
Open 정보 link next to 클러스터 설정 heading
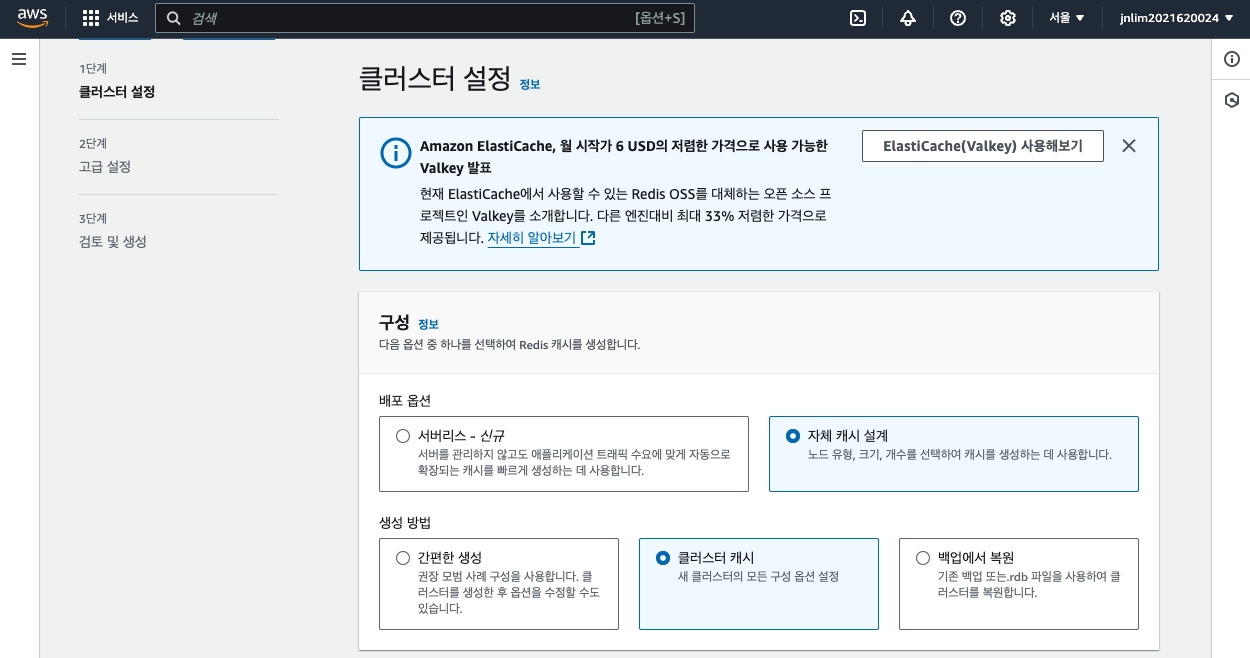(530, 85)
